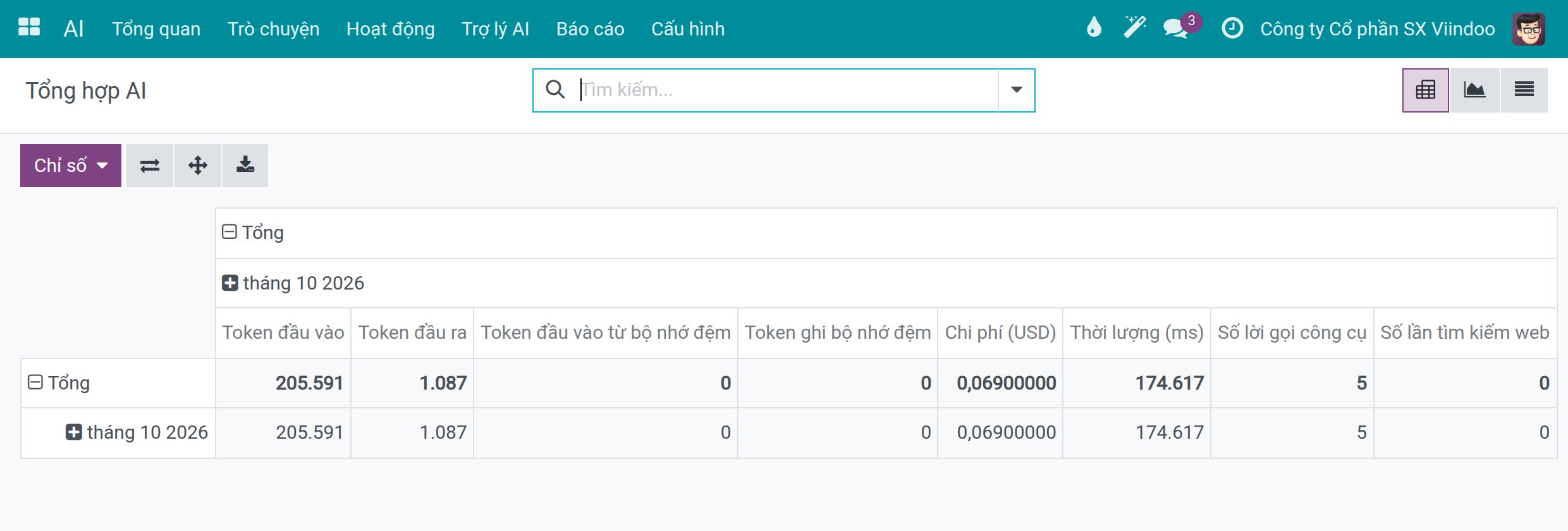The width and height of the screenshot is (1568, 531).
Task: Open the Trợ lý AI menu
Action: point(495,29)
